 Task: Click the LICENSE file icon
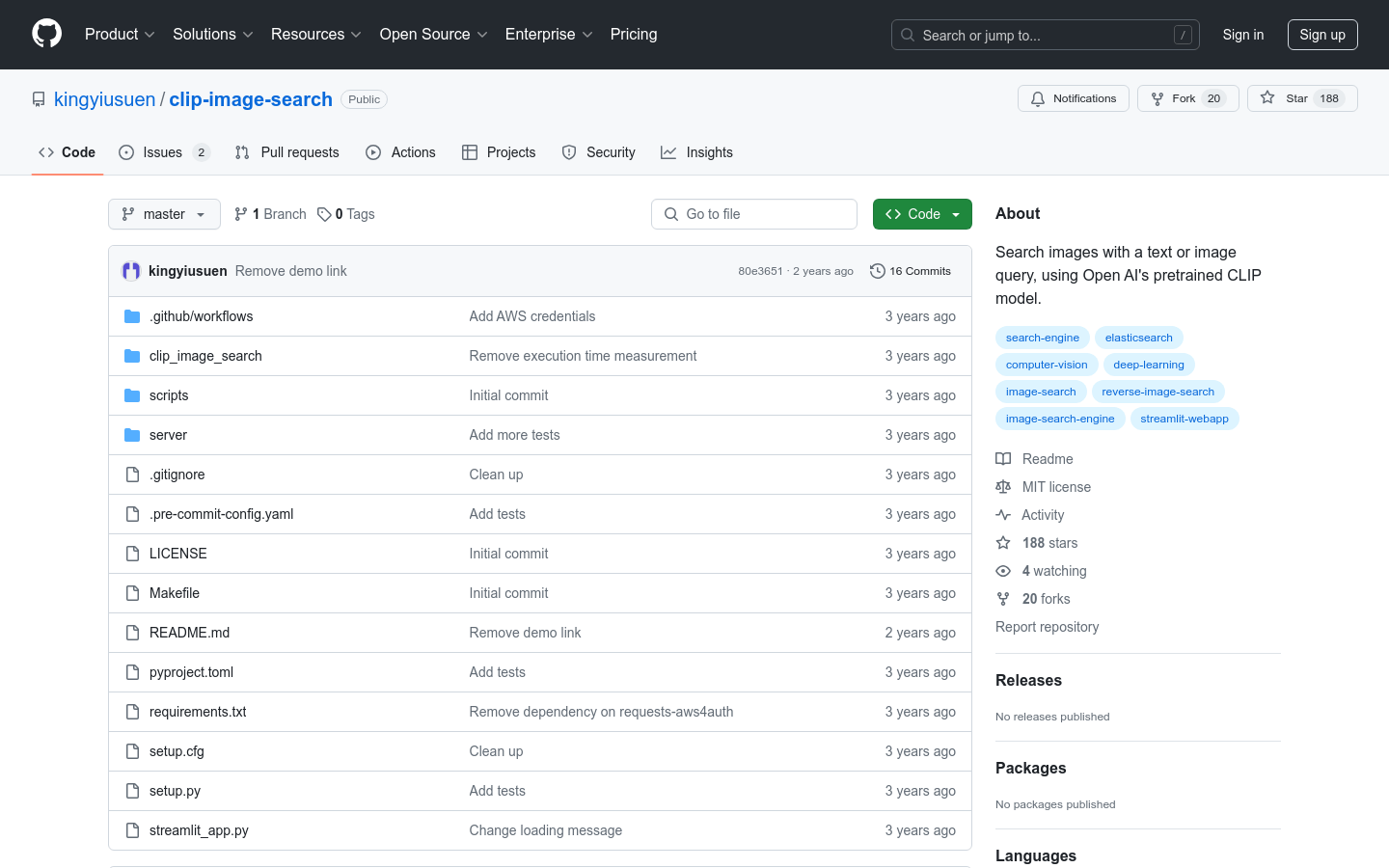[132, 554]
